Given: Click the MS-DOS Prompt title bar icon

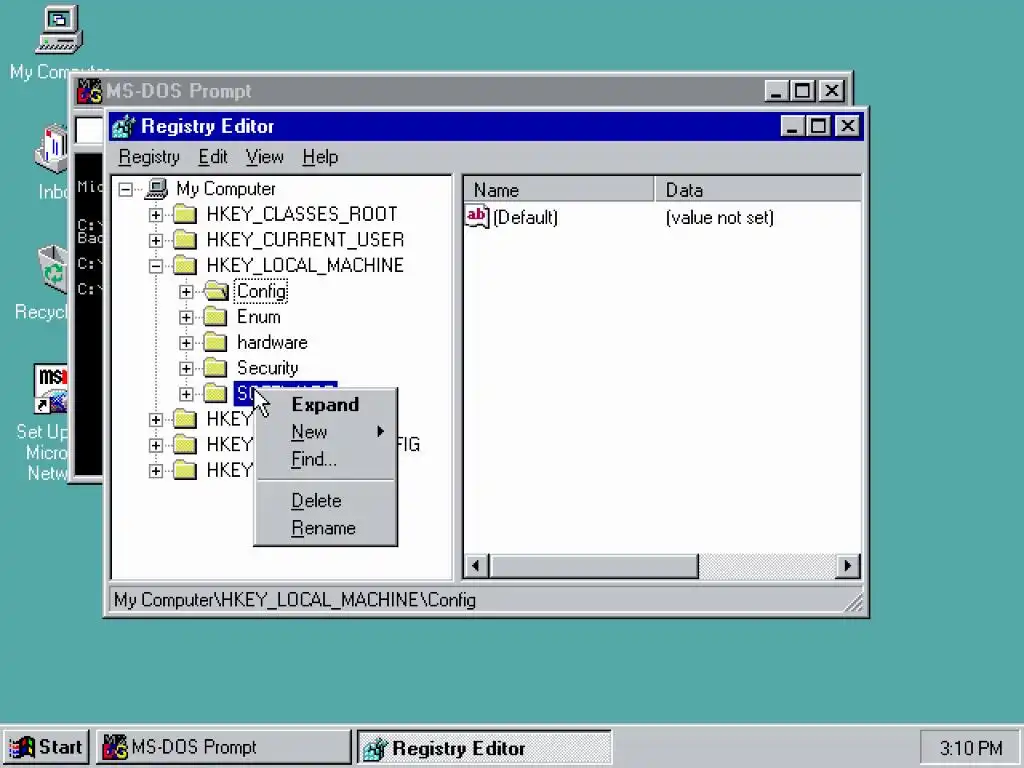Looking at the screenshot, I should point(89,91).
